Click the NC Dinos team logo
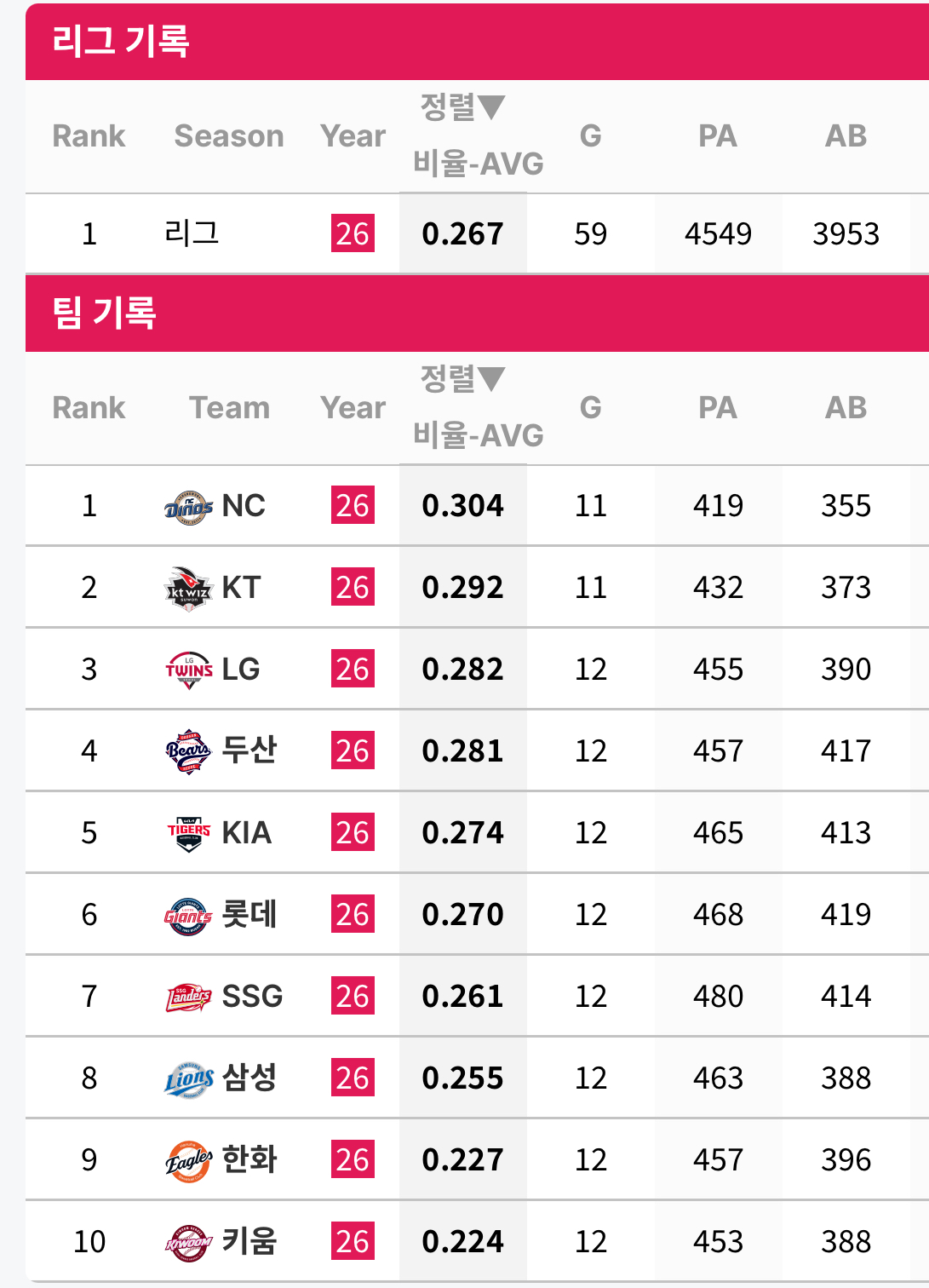 click(188, 507)
